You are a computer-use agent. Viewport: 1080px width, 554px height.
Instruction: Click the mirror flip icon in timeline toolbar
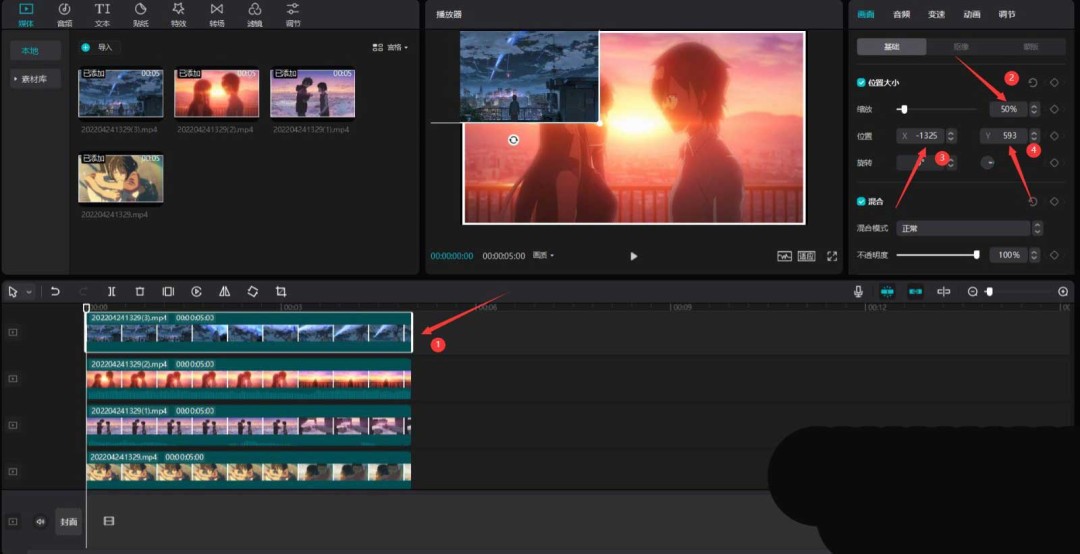[225, 291]
